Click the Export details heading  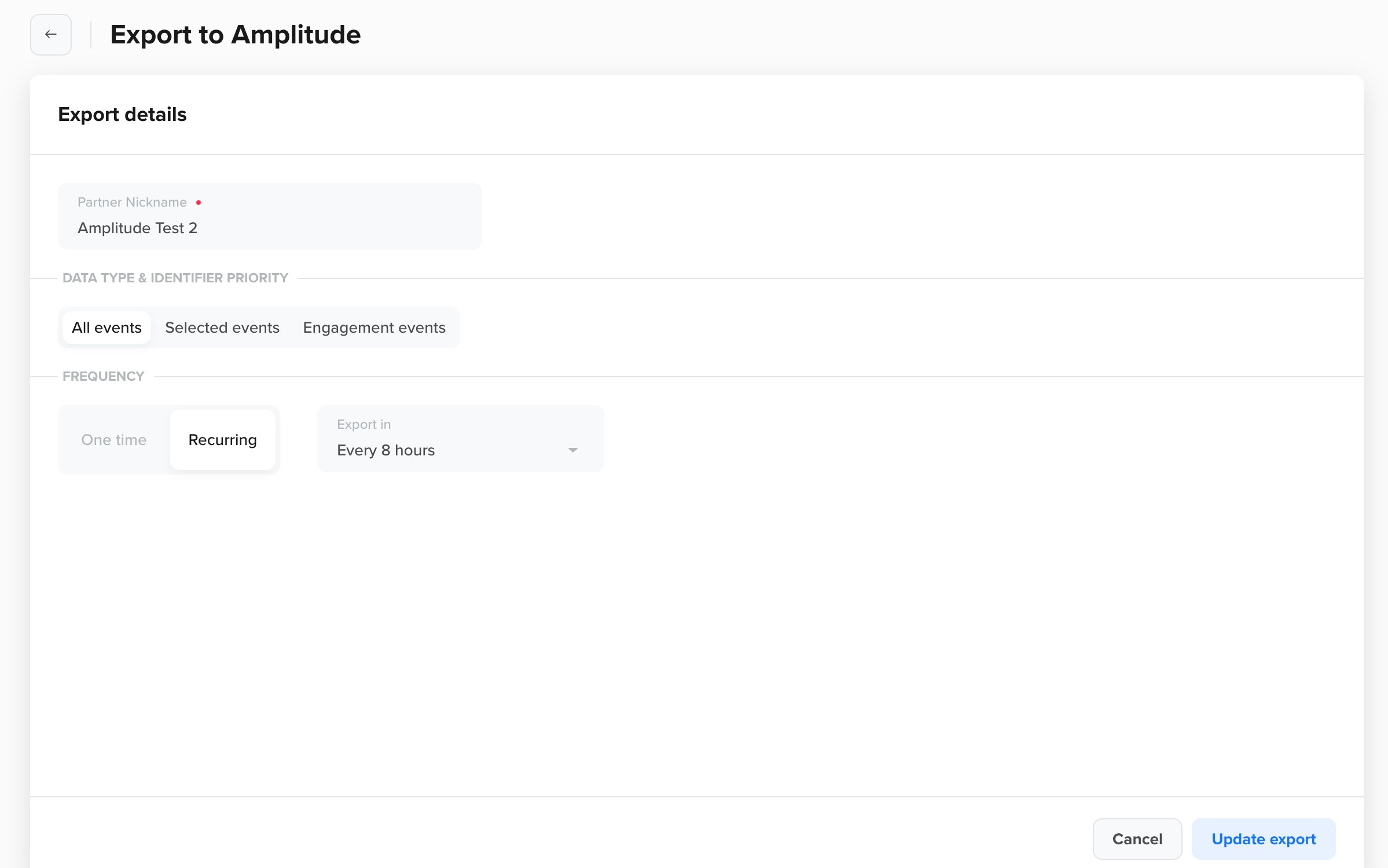pyautogui.click(x=123, y=115)
